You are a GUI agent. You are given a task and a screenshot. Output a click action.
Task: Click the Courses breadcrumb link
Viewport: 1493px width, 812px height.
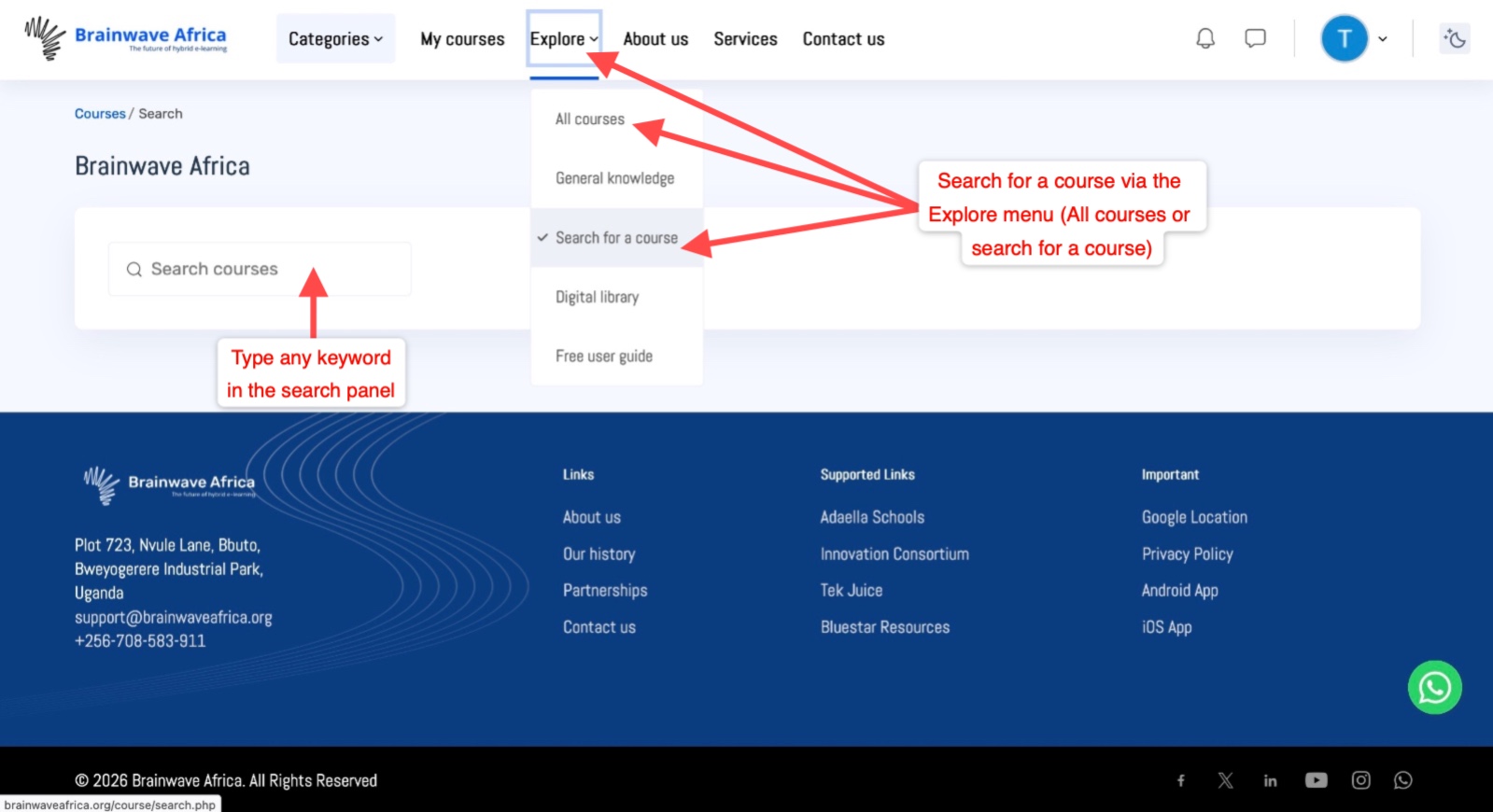click(100, 114)
